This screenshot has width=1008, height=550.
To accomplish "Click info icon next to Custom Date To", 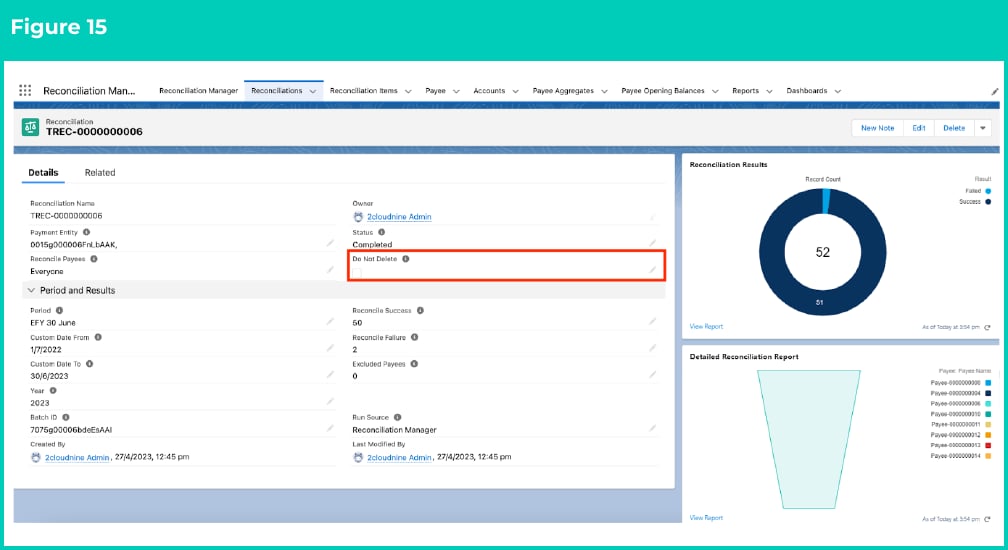I will click(89, 364).
